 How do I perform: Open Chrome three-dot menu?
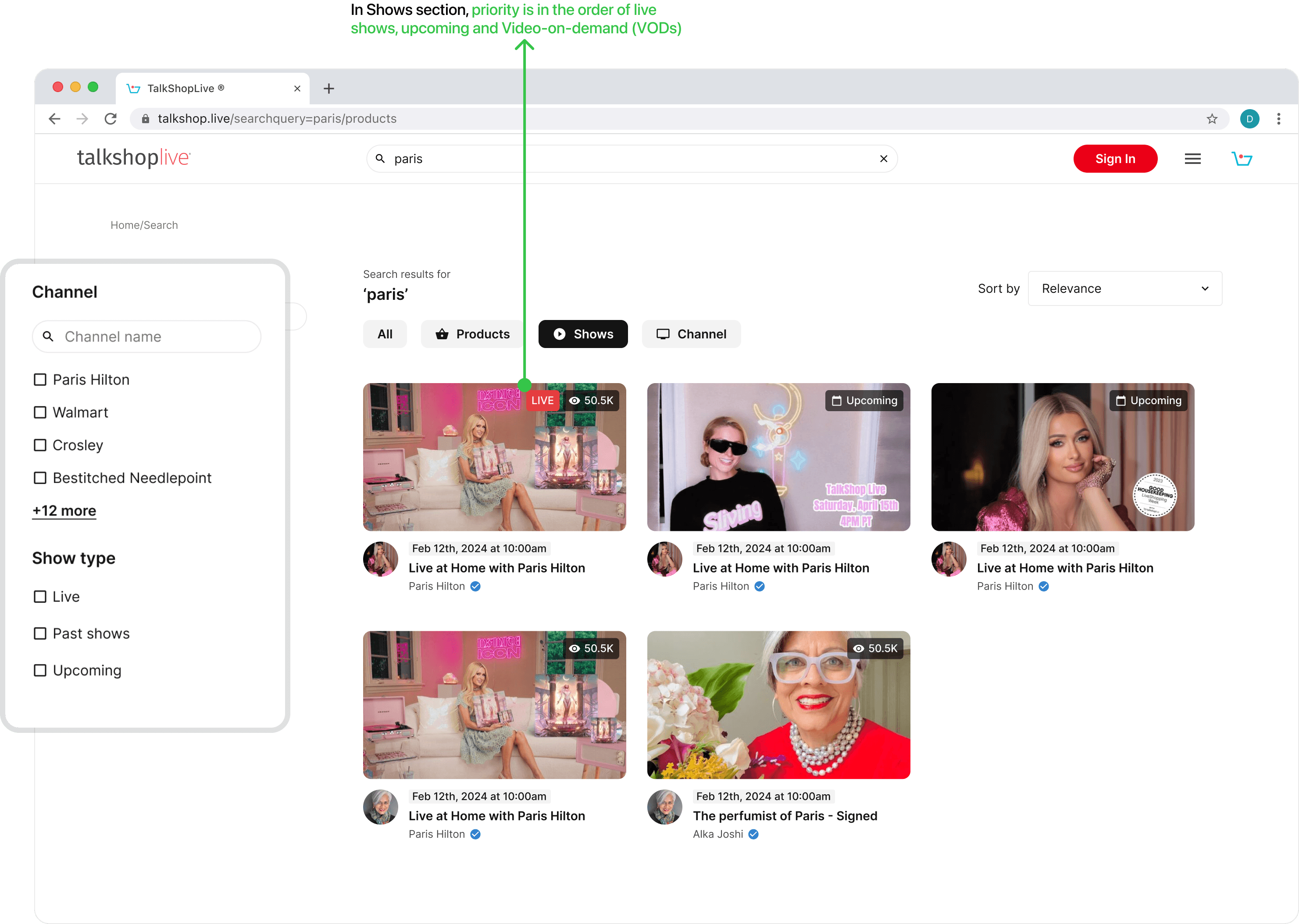(x=1278, y=118)
